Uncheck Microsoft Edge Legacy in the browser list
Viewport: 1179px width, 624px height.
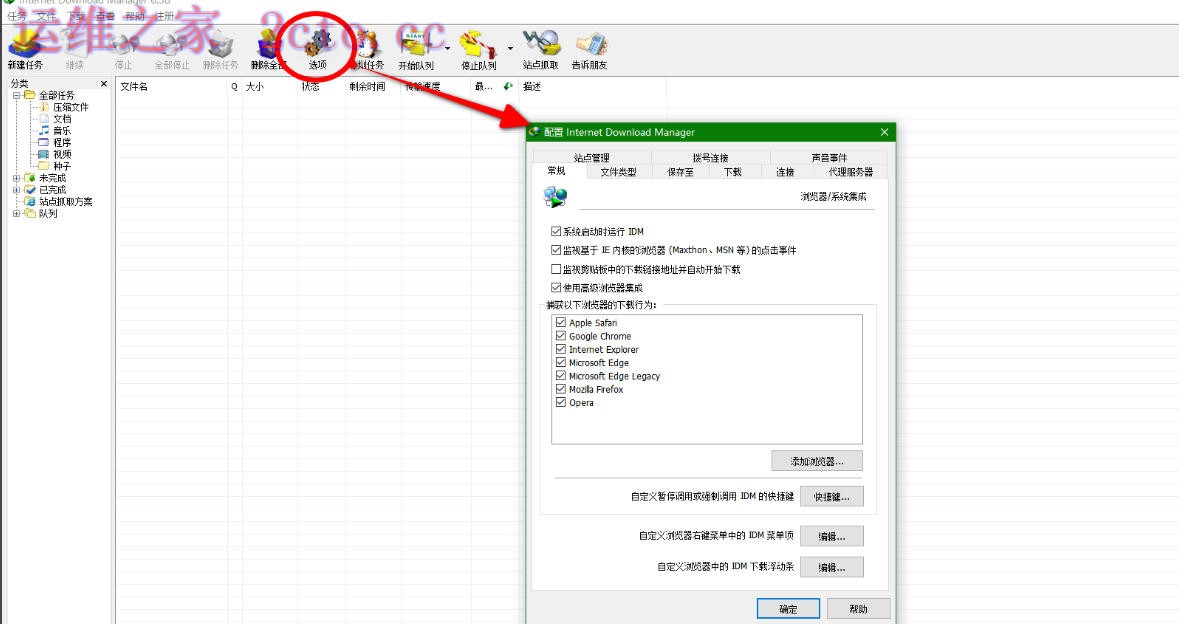click(x=561, y=376)
